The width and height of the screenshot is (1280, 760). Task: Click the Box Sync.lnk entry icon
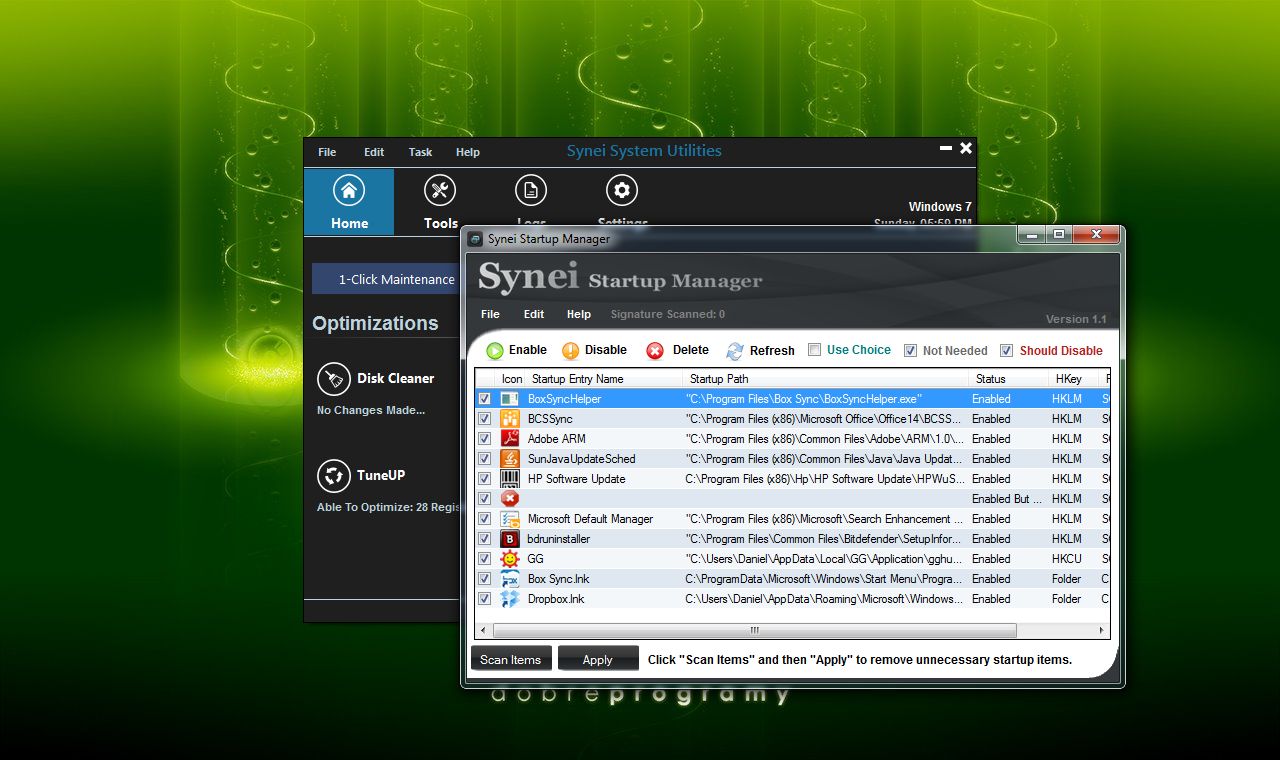click(x=510, y=579)
